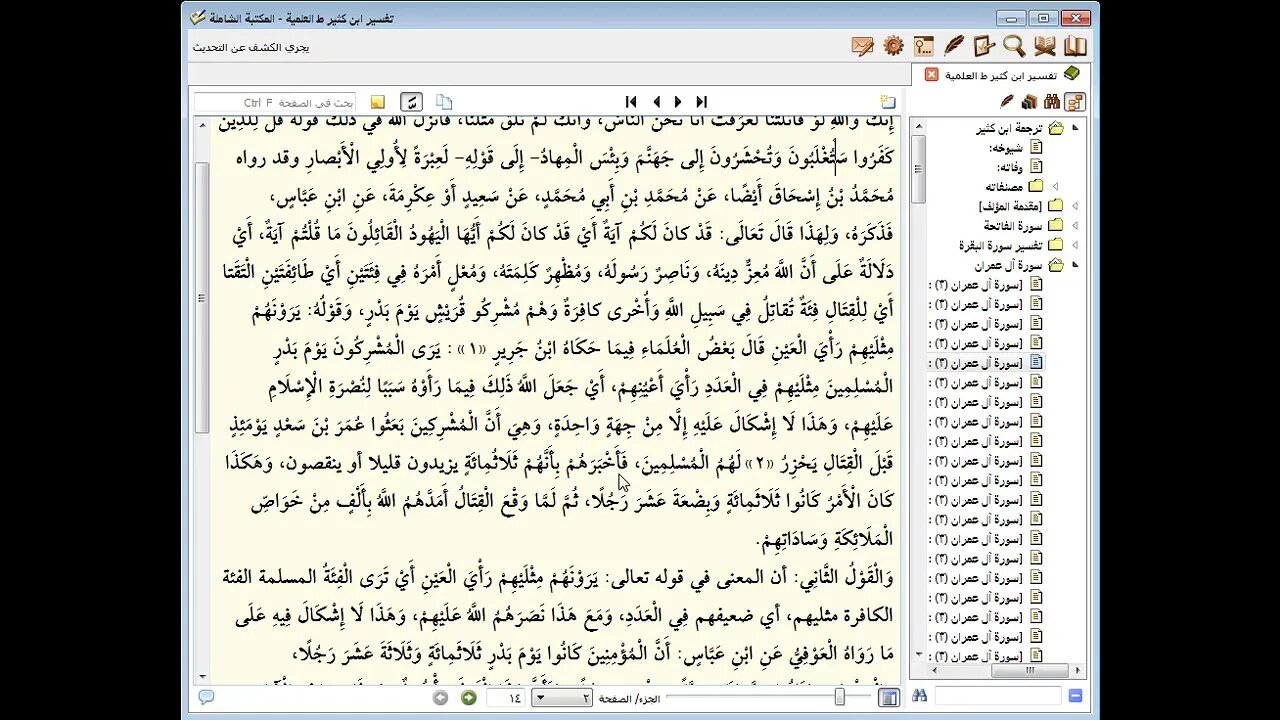The height and width of the screenshot is (720, 1280).
Task: Select the feather quill icon in the main toolbar
Action: point(954,46)
